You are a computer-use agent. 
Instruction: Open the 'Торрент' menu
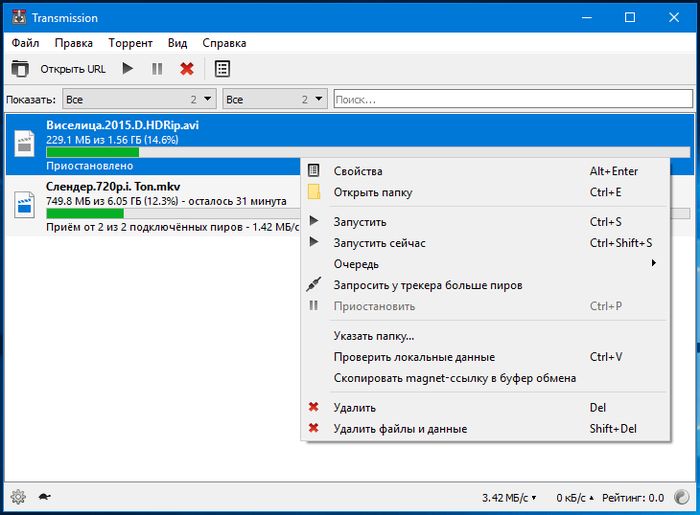pyautogui.click(x=130, y=43)
